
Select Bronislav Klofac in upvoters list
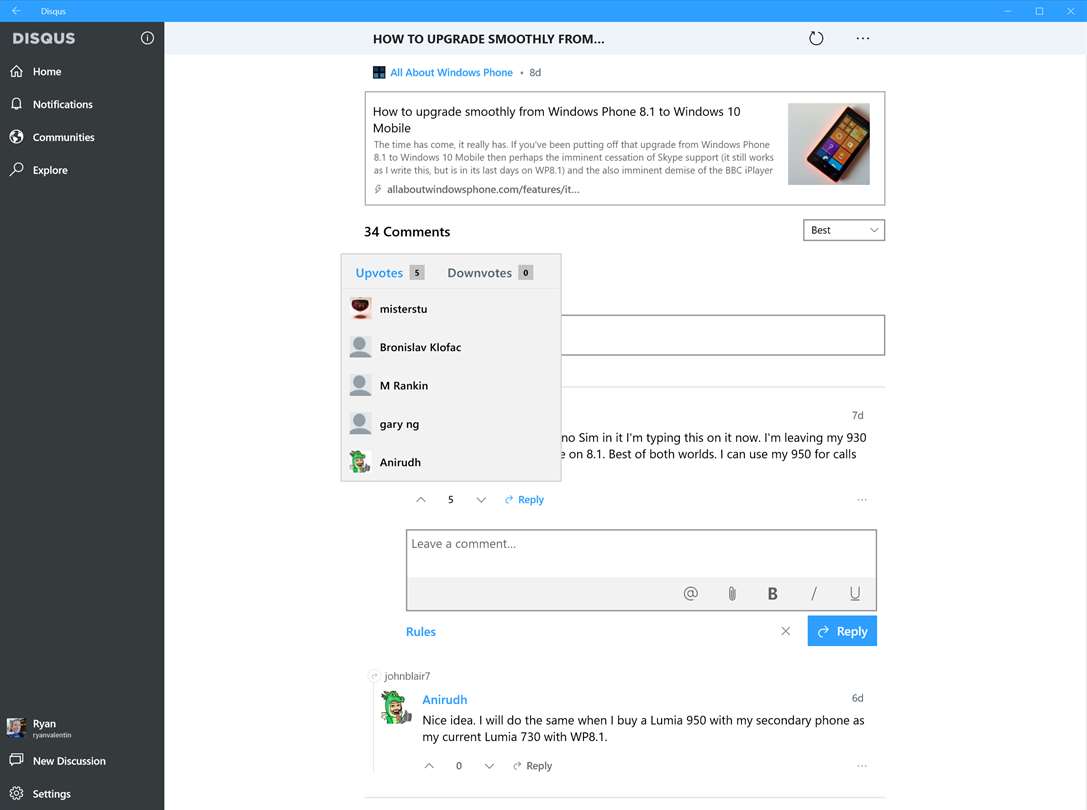pyautogui.click(x=451, y=347)
